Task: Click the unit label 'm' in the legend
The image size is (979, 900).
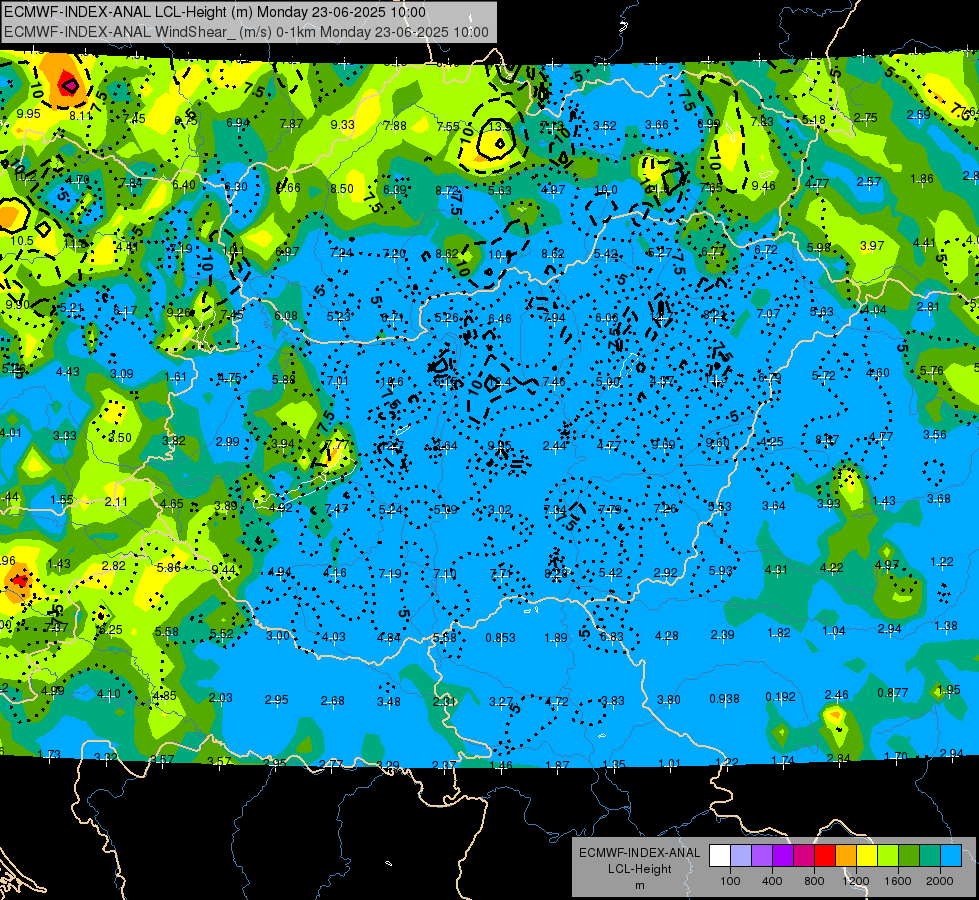Action: (x=639, y=885)
